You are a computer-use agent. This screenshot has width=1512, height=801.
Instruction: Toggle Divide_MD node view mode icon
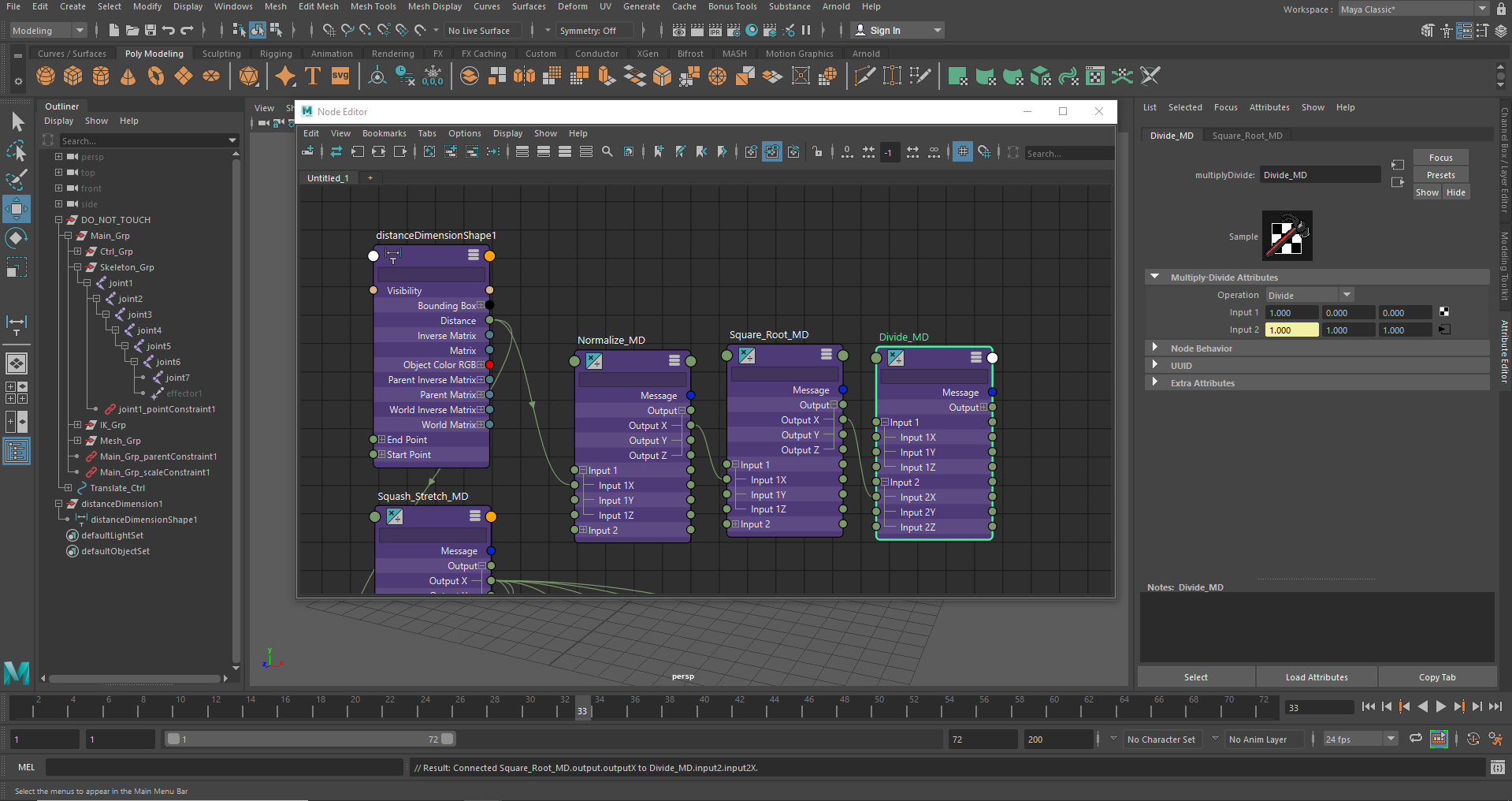(x=976, y=357)
